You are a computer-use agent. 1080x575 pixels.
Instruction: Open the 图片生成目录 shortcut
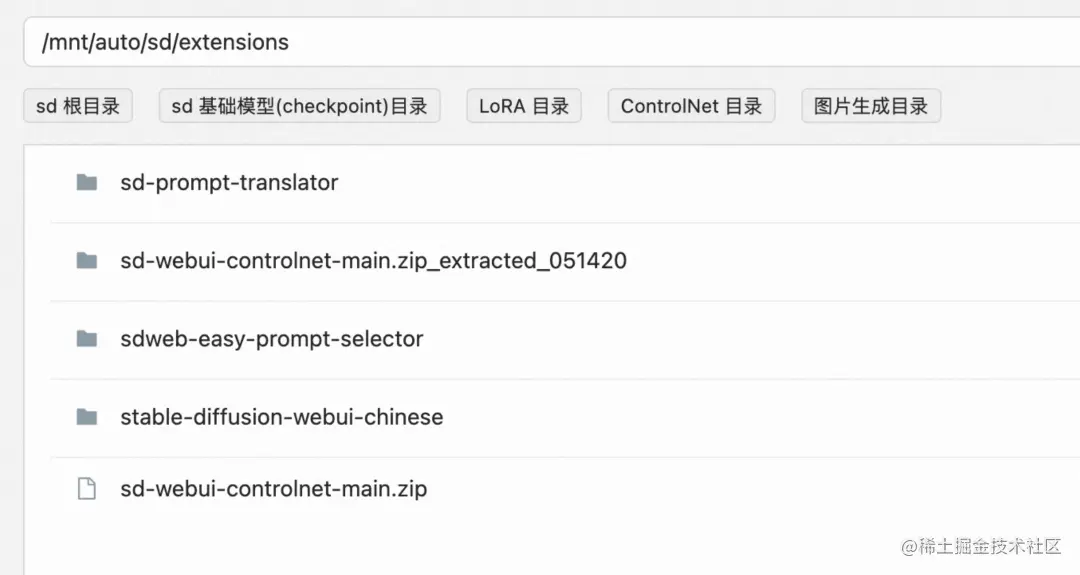(x=871, y=106)
